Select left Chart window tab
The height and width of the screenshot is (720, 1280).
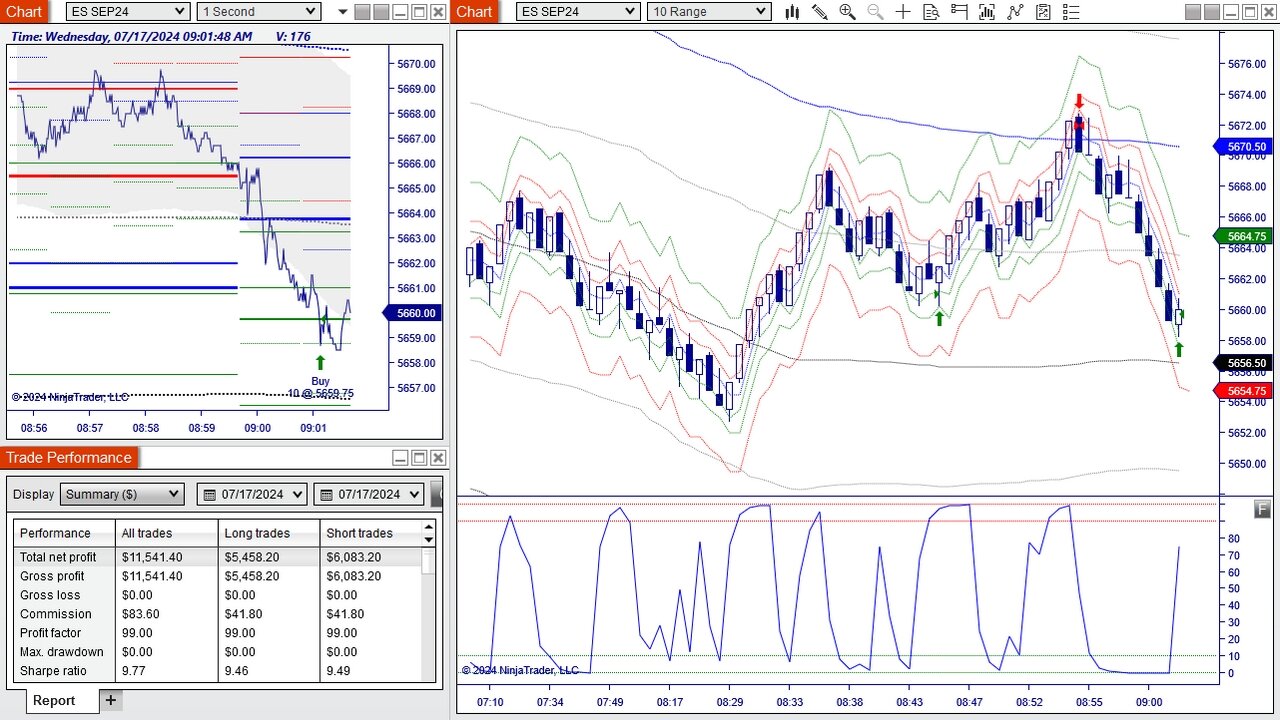pyautogui.click(x=24, y=12)
